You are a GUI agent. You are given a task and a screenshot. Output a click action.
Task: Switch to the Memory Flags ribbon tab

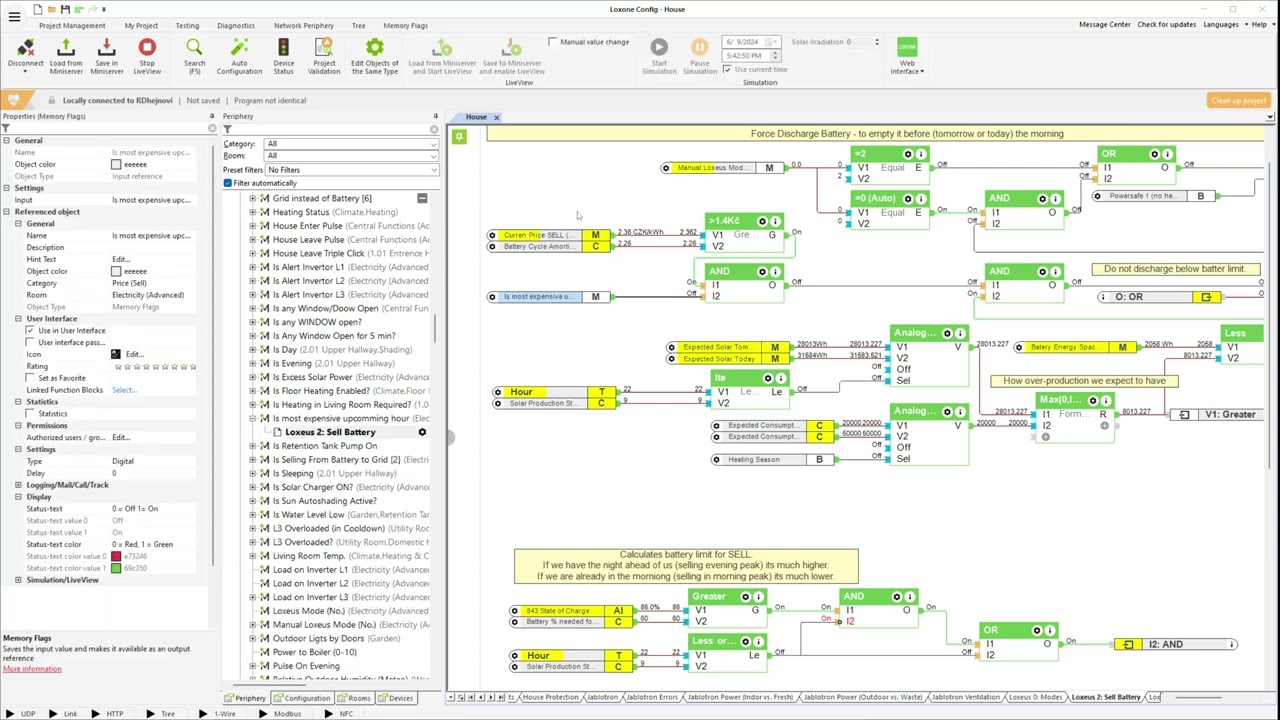click(x=405, y=25)
